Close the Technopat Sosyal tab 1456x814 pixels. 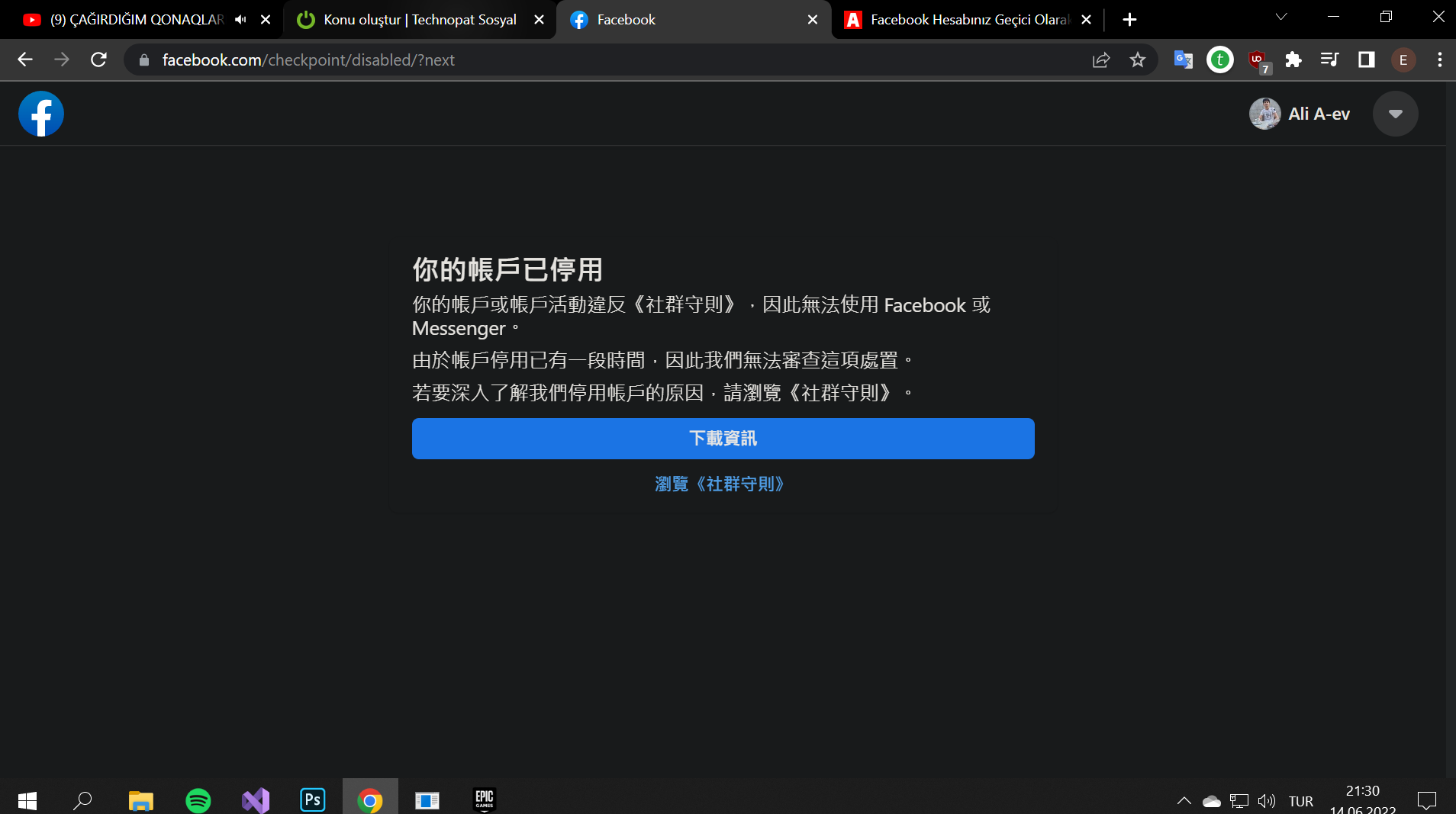click(539, 20)
